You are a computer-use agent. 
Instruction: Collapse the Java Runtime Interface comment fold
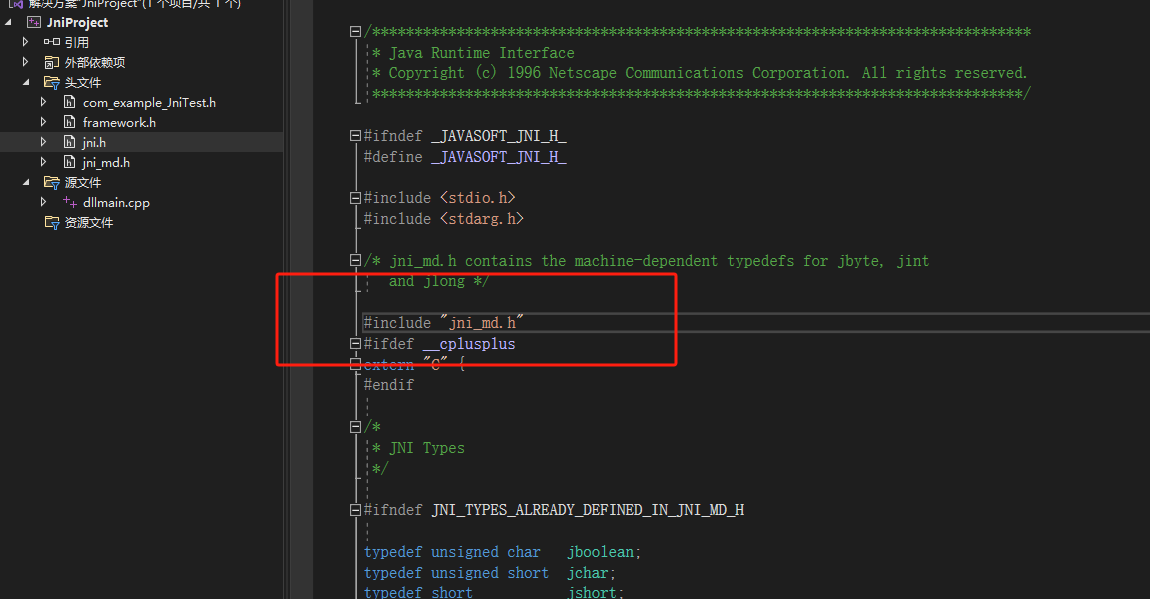click(x=355, y=31)
